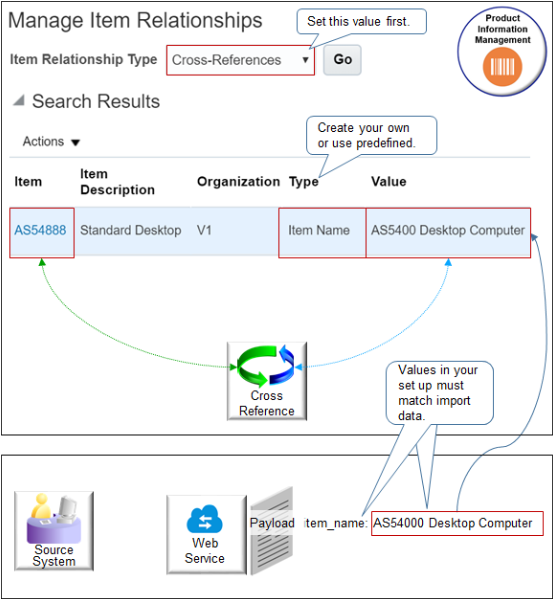Image resolution: width=554 pixels, height=600 pixels.
Task: Select the Item Name type cell
Action: point(322,233)
